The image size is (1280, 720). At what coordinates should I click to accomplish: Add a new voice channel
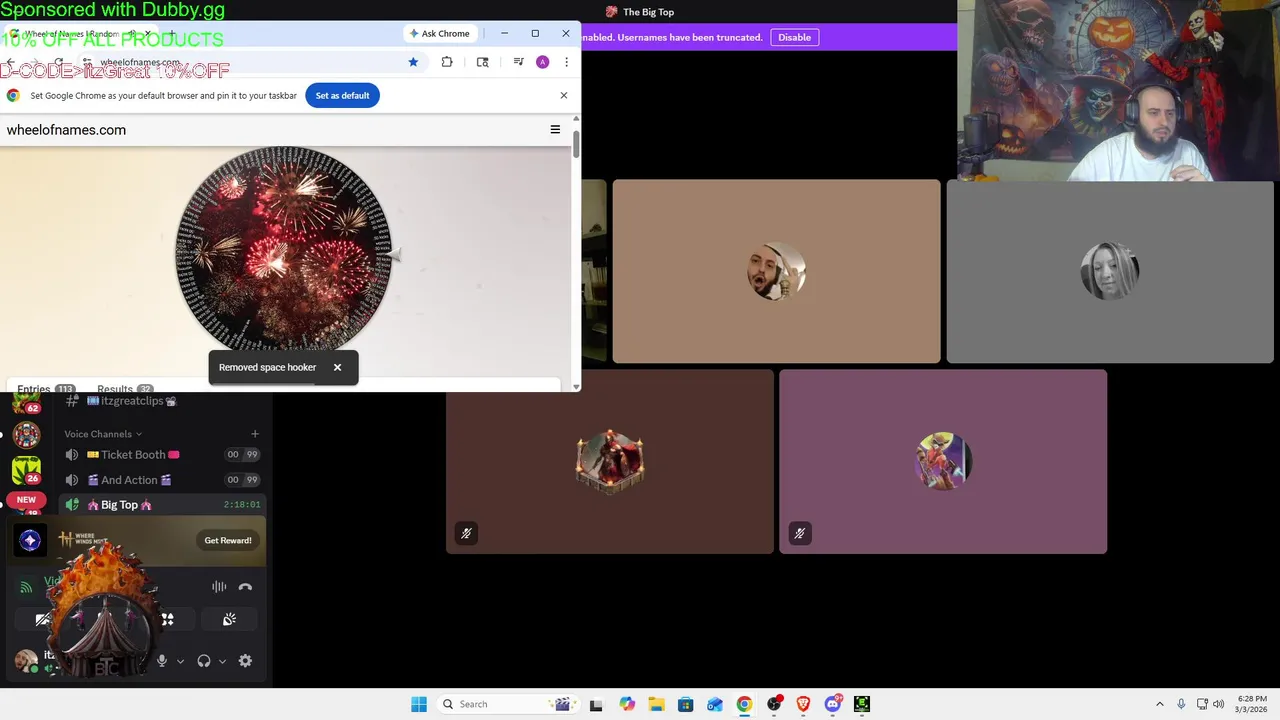tap(255, 434)
